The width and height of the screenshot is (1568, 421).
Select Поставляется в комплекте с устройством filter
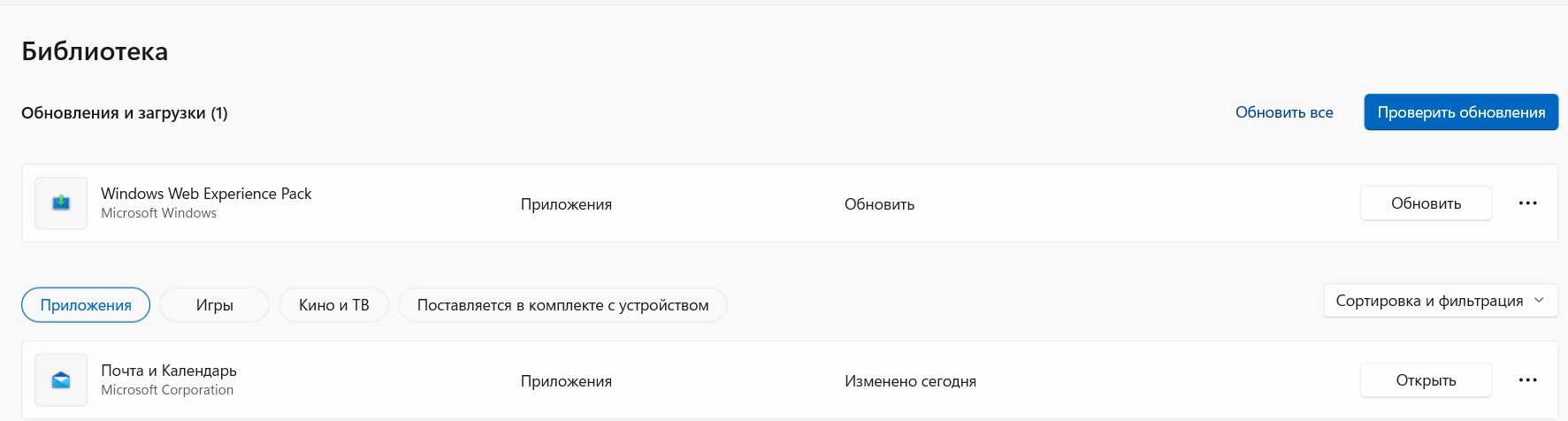[x=562, y=305]
